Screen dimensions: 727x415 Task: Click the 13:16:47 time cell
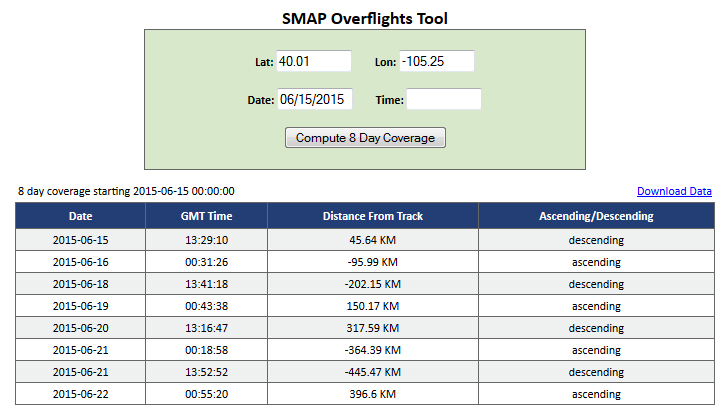[206, 328]
